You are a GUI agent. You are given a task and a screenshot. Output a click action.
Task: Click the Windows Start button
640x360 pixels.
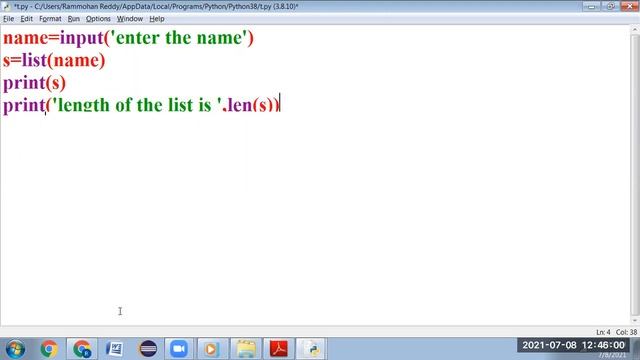15,349
